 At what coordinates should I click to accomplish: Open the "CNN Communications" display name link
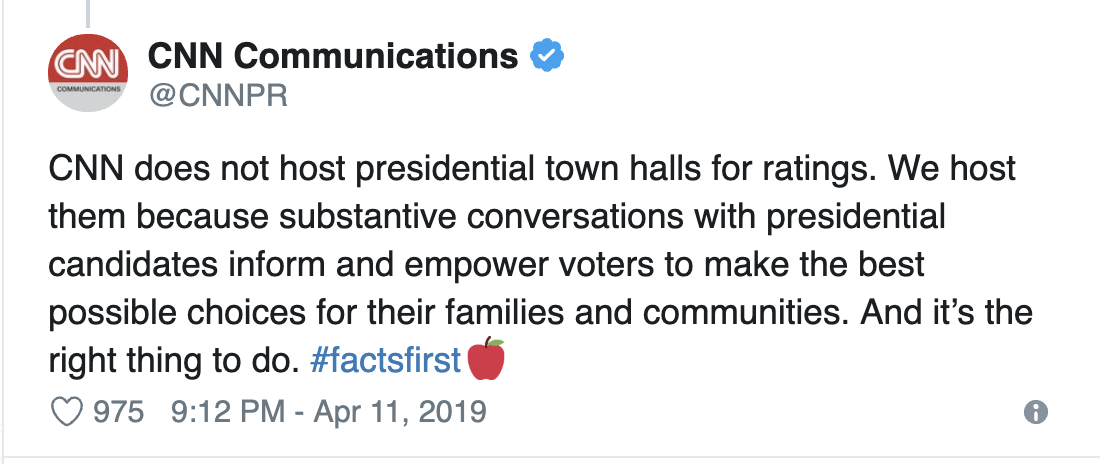[332, 56]
